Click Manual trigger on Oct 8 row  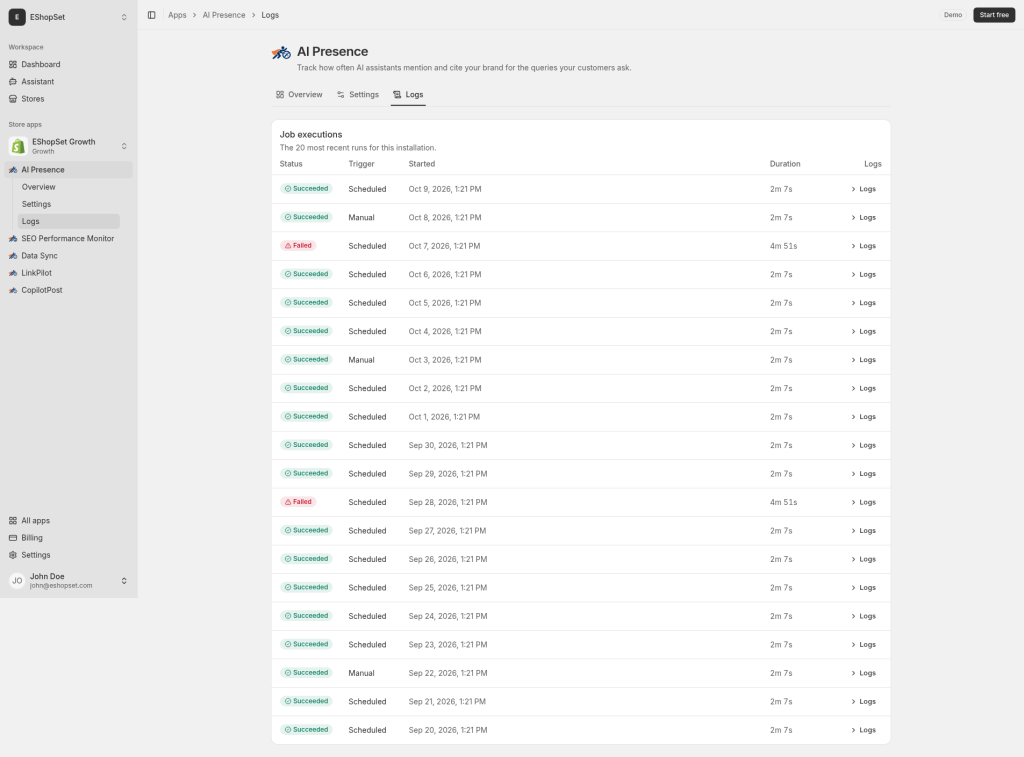point(361,217)
